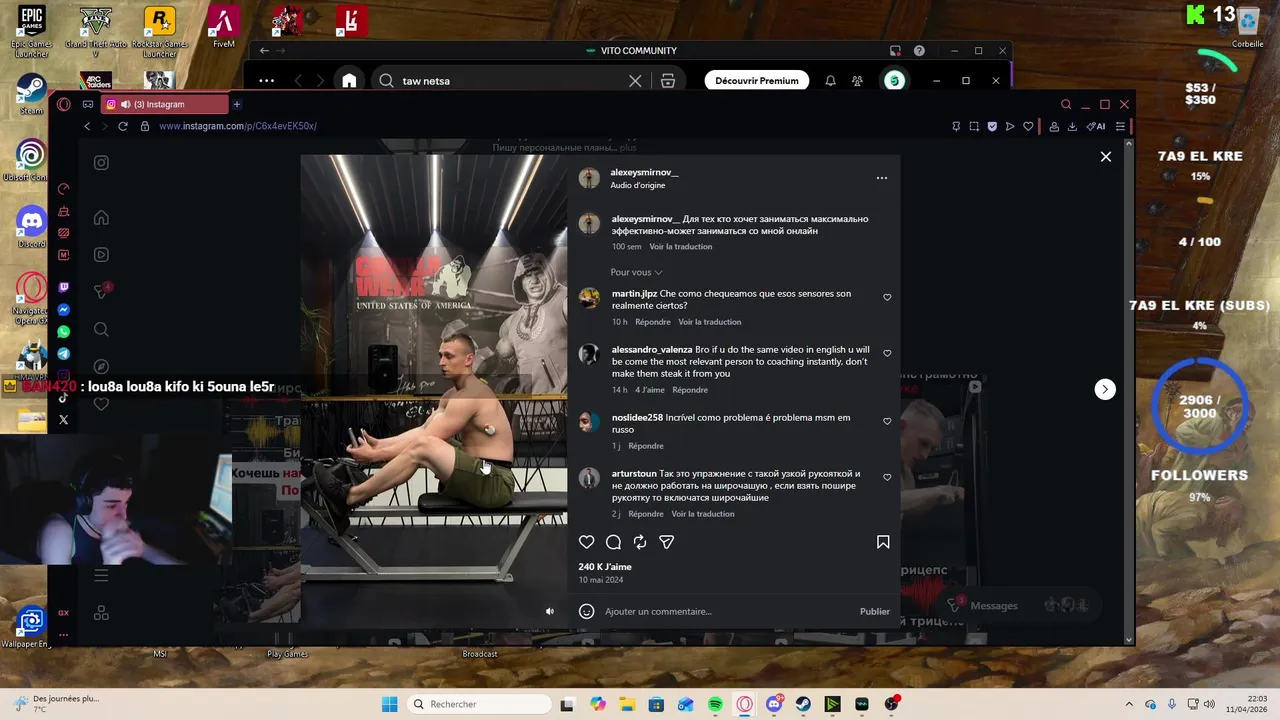The width and height of the screenshot is (1280, 720).
Task: Expand the Pour vous comments sort dropdown
Action: click(x=636, y=272)
